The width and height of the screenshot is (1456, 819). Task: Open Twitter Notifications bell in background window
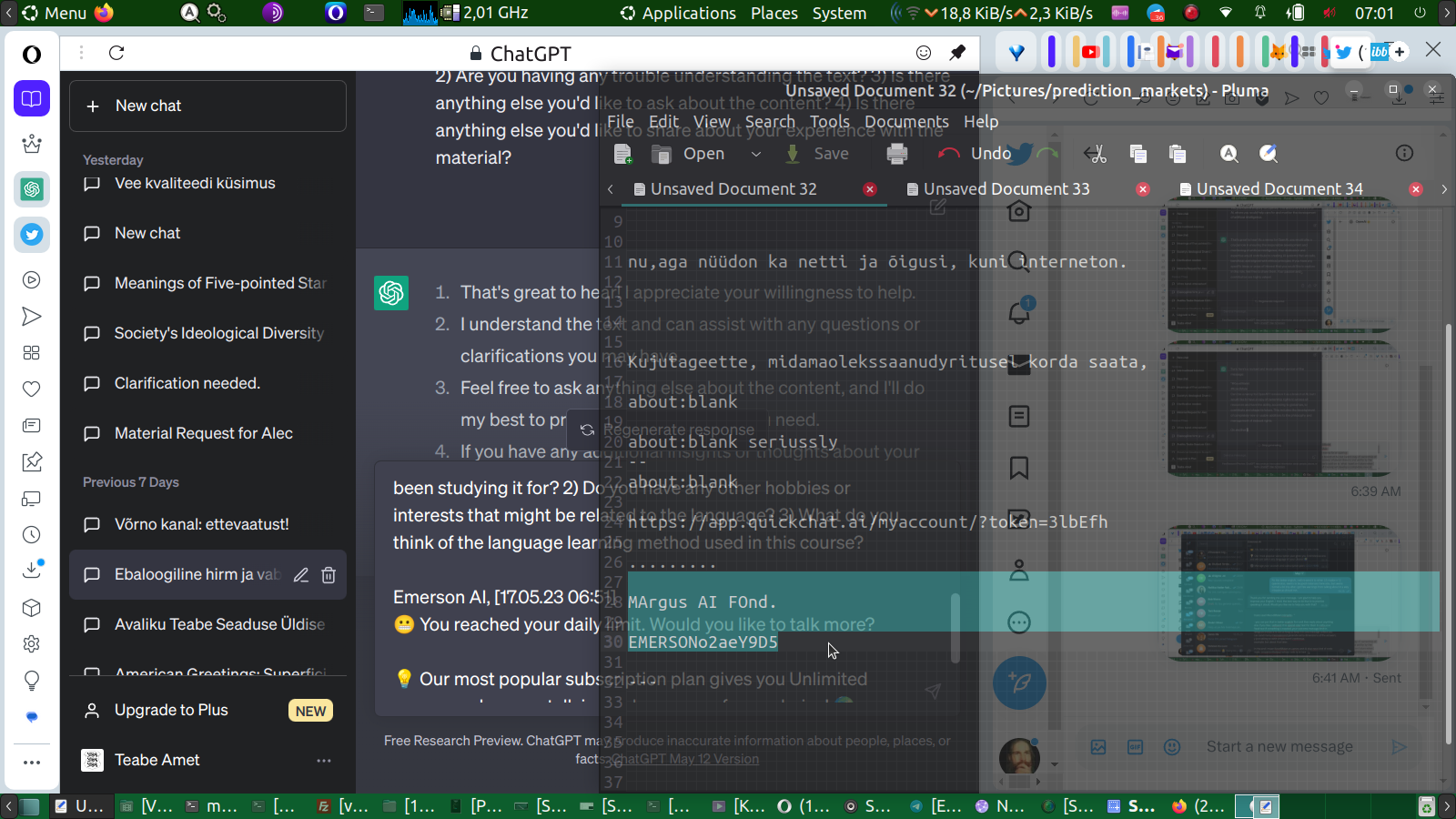pos(1019,311)
